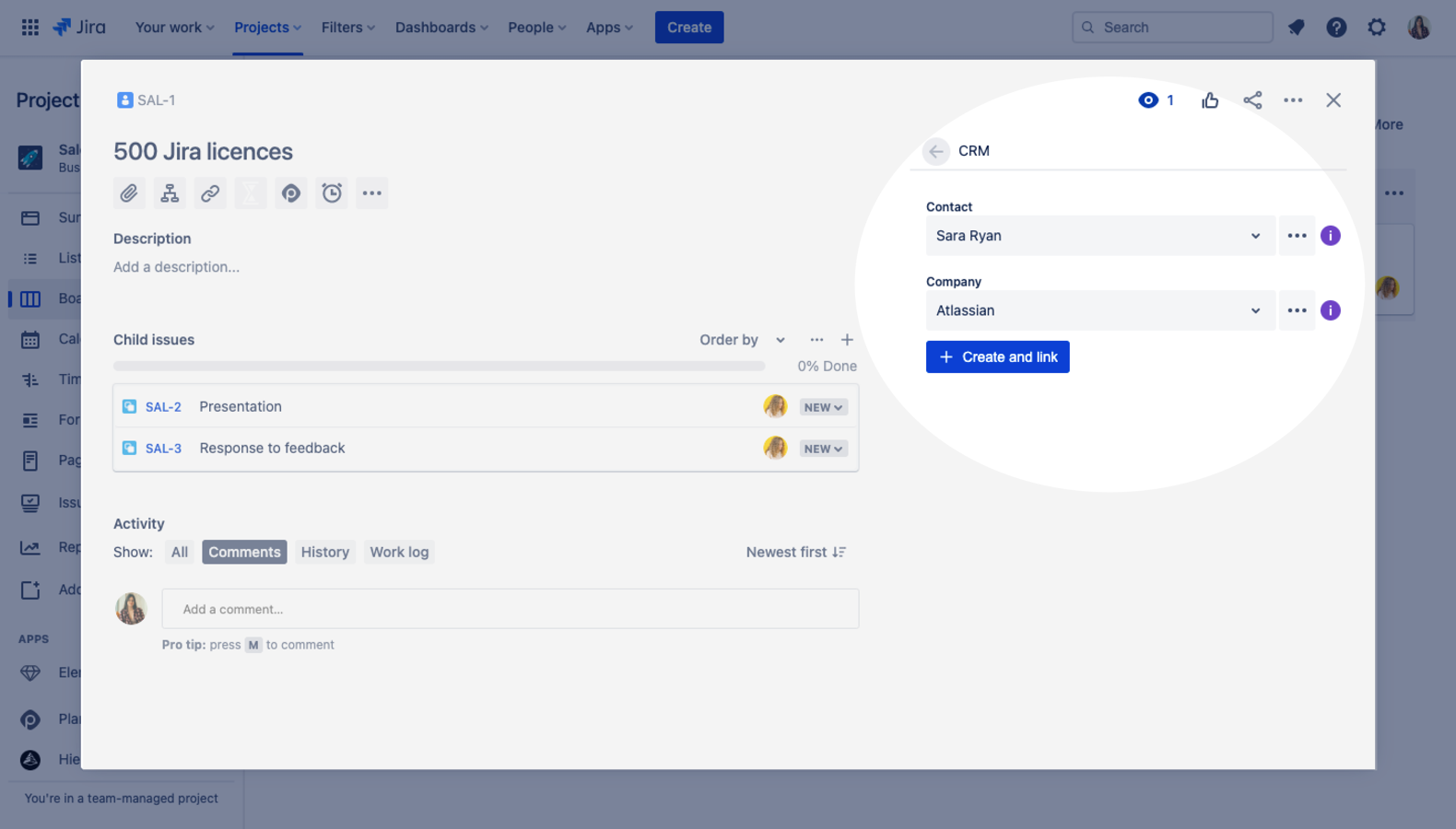Click the alarm clock icon in toolbar
1456x829 pixels.
click(332, 193)
